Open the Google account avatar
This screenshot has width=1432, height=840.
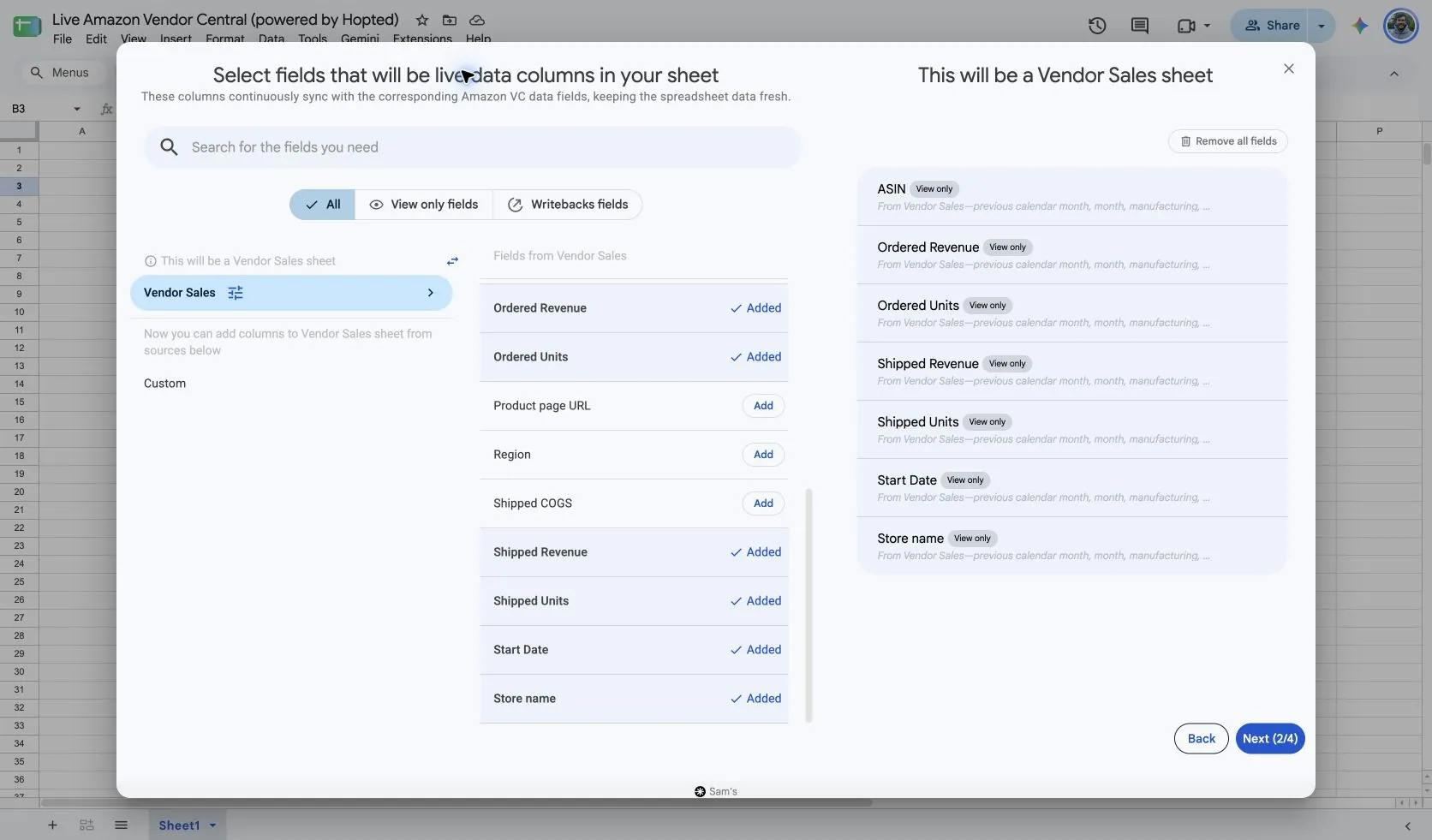[x=1401, y=26]
